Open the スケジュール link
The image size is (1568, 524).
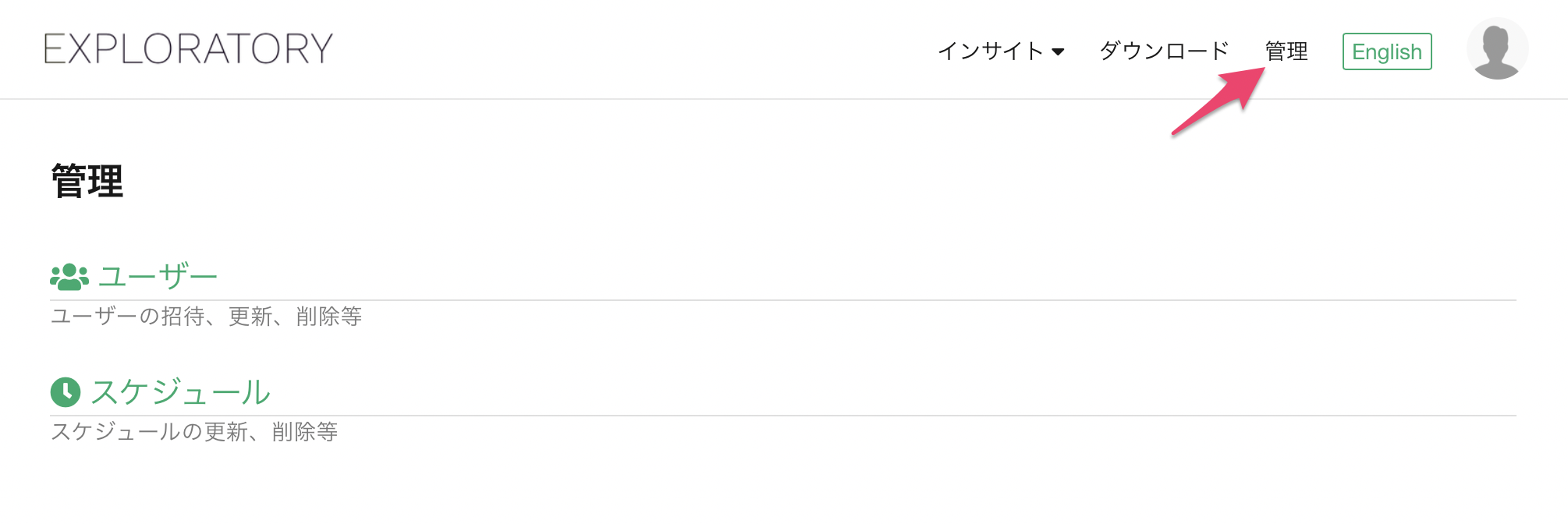tap(181, 392)
